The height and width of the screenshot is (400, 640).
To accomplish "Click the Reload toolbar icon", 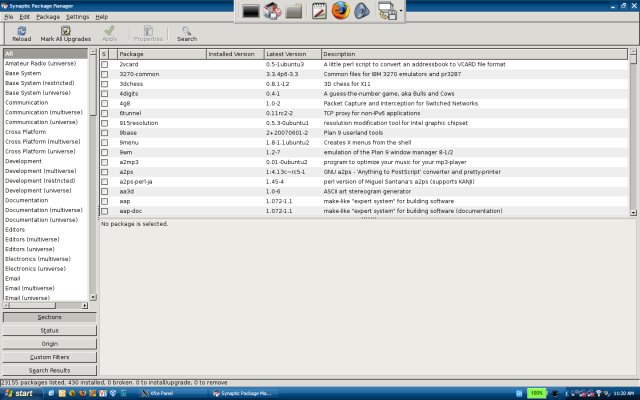I will [x=21, y=31].
